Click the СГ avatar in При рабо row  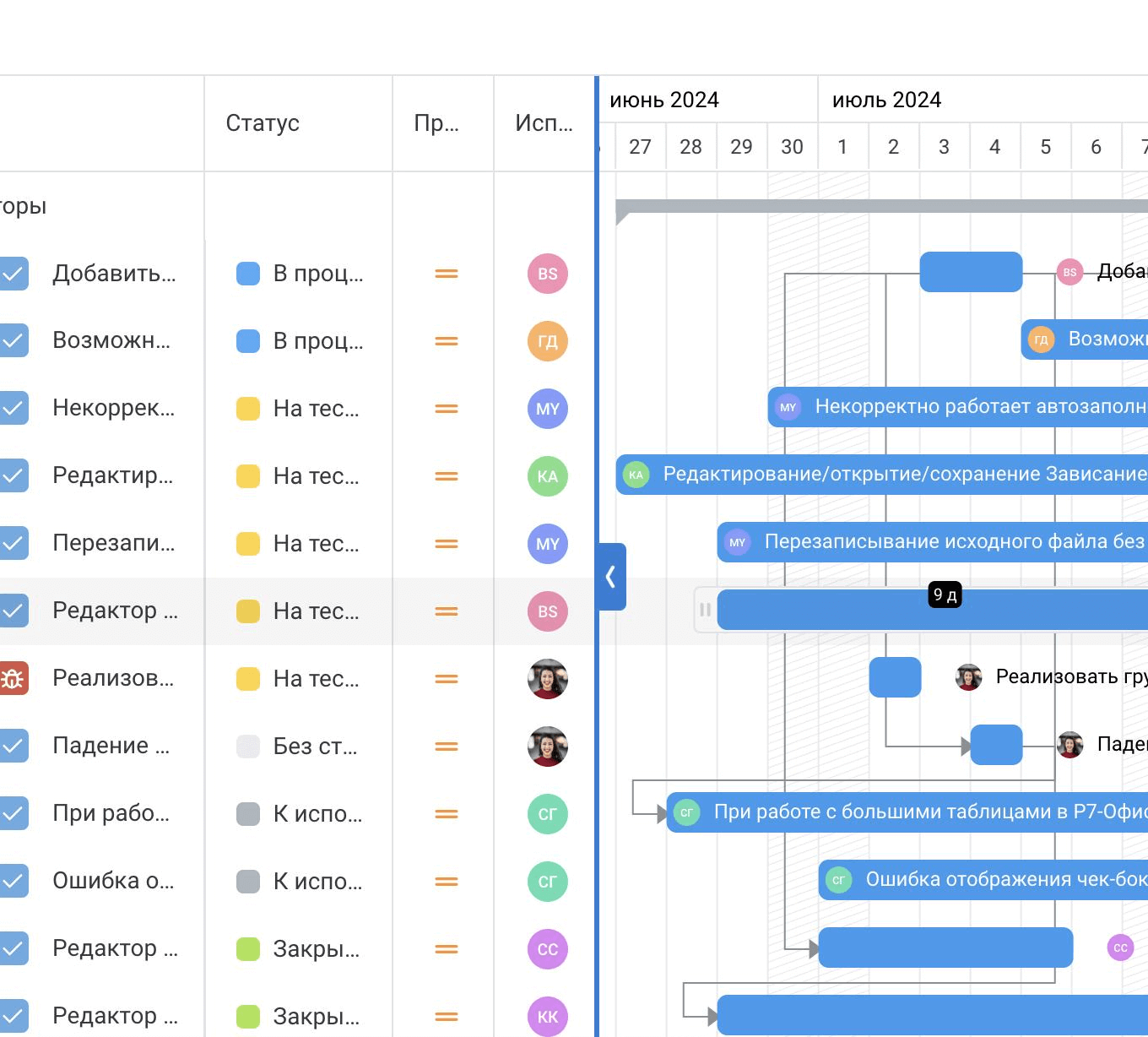click(x=548, y=814)
